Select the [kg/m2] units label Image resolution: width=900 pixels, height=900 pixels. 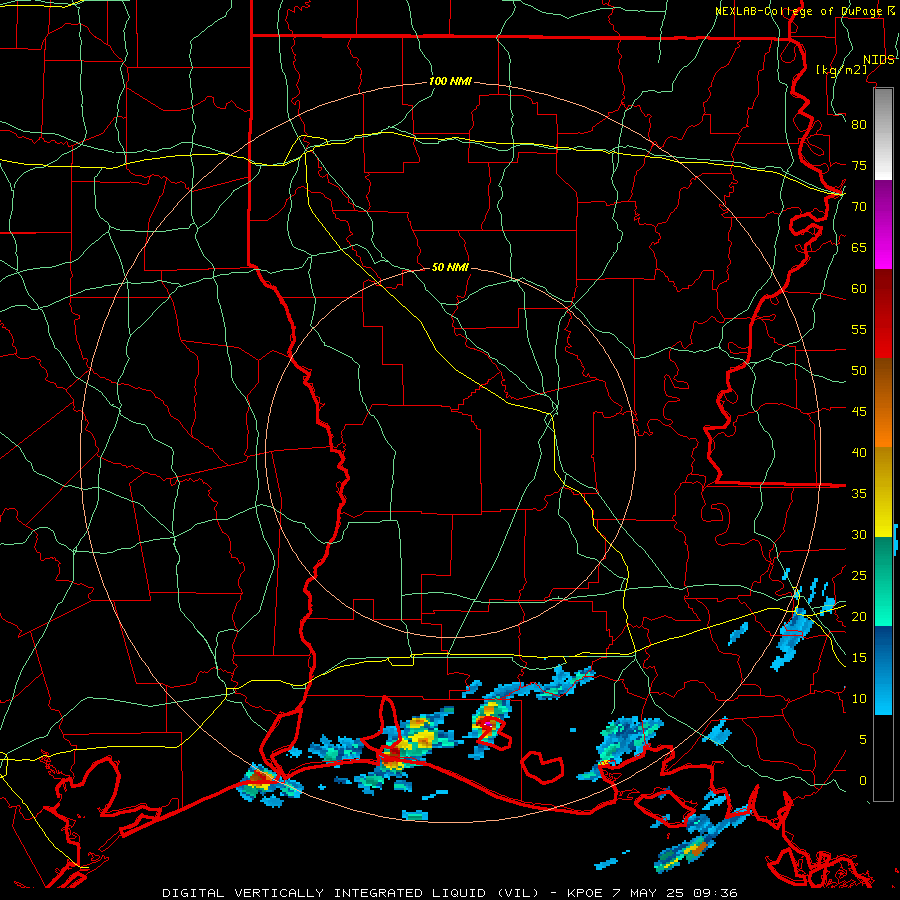[x=841, y=70]
